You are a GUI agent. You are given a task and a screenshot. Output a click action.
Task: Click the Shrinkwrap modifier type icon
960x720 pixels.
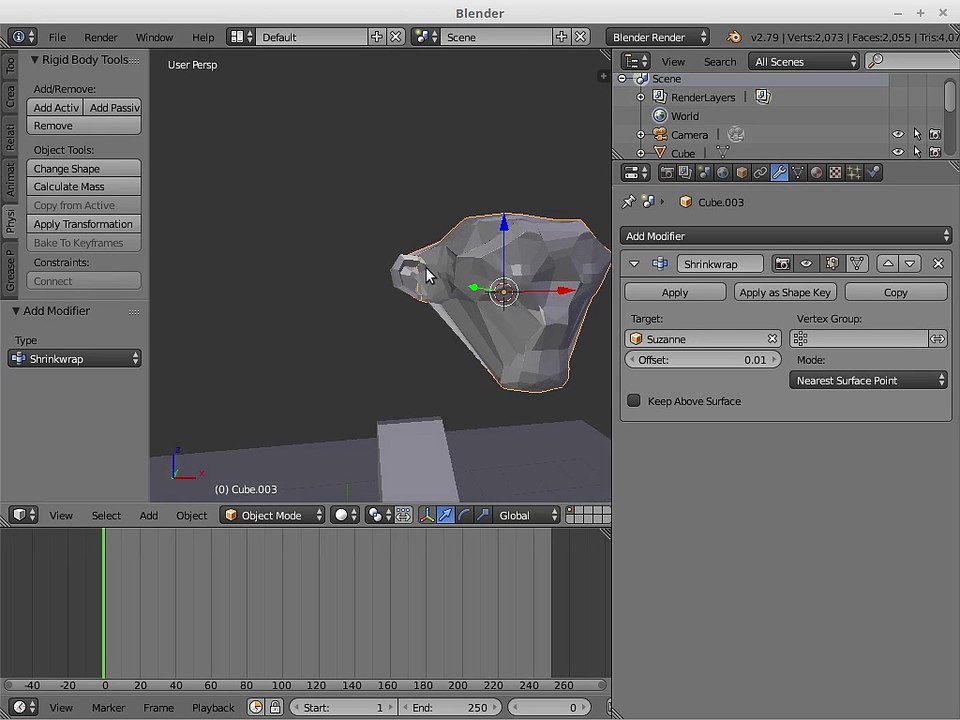(660, 264)
